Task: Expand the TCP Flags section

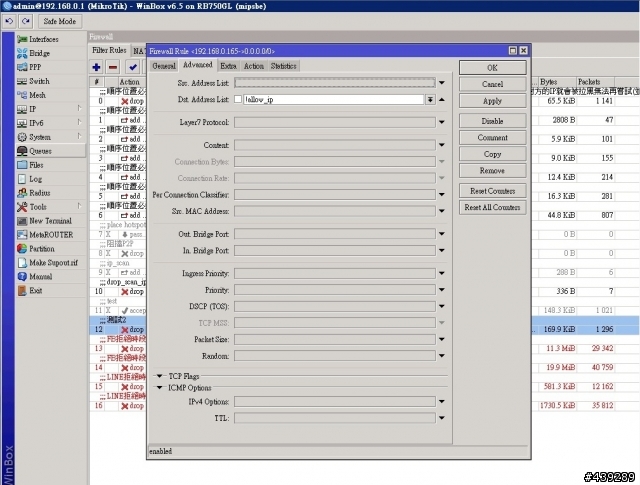Action: [160, 376]
